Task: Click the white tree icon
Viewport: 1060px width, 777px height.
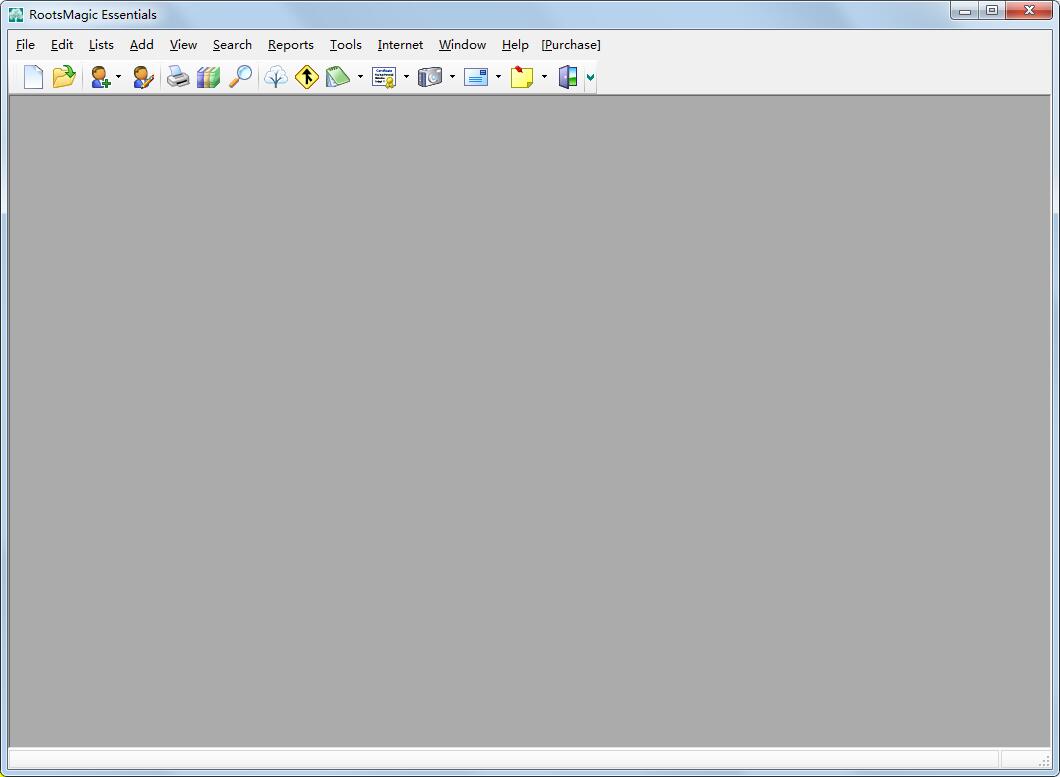Action: pos(276,77)
